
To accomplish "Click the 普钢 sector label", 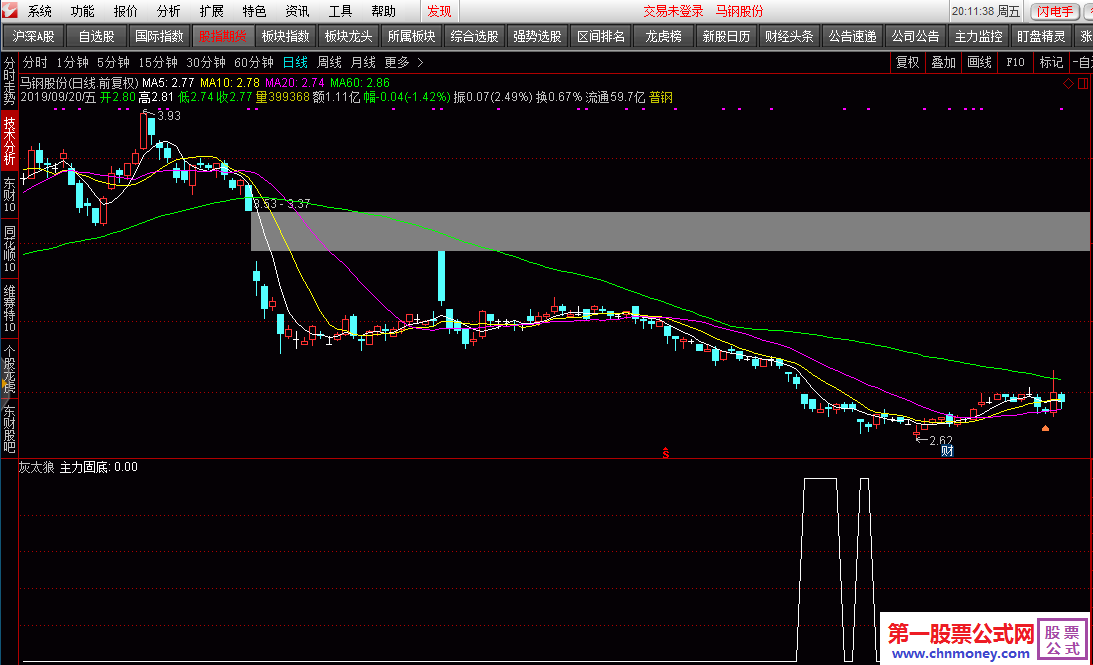I will 661,97.
